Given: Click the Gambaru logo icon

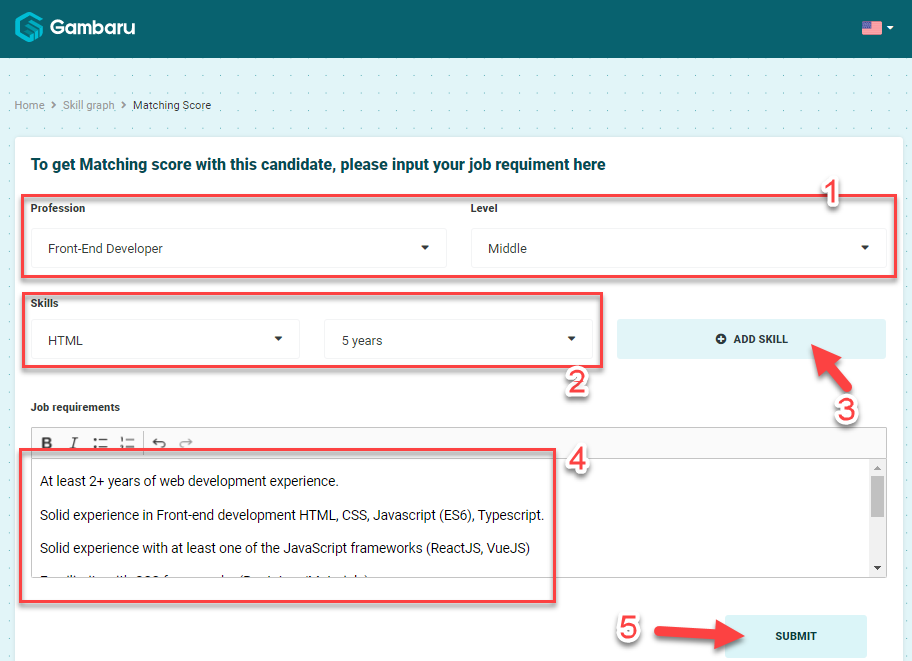Looking at the screenshot, I should coord(29,27).
